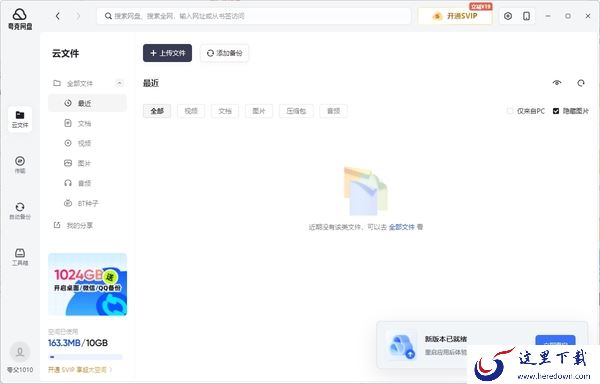Go forward with the right arrow
This screenshot has height=384, width=600.
[78, 16]
